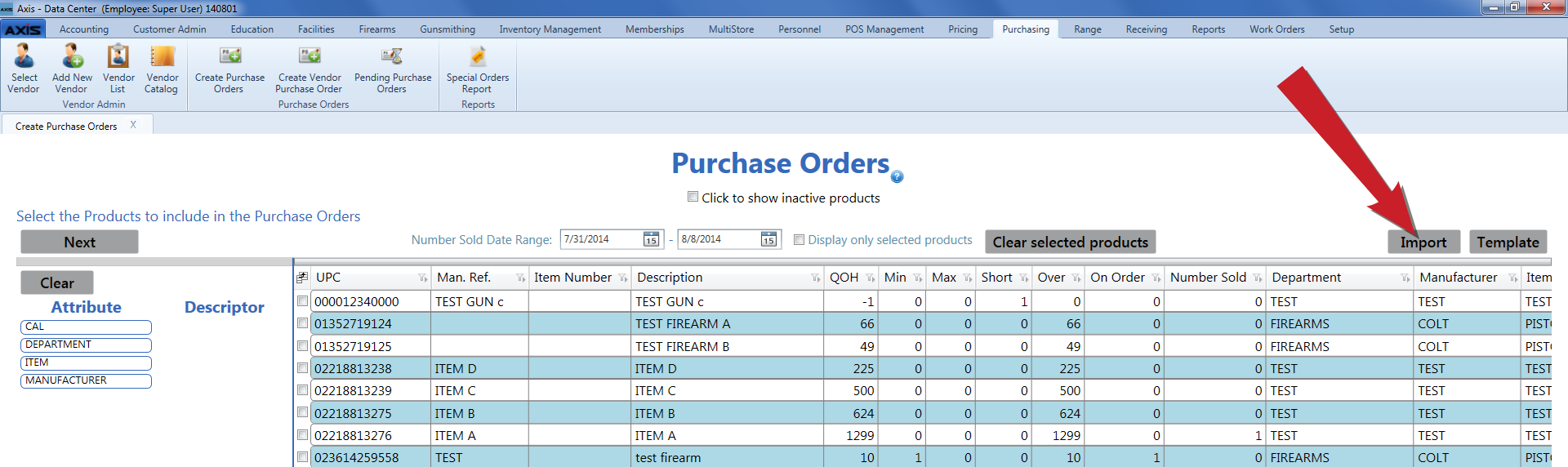Open filter on Description column
This screenshot has height=467, width=1568.
click(x=815, y=278)
